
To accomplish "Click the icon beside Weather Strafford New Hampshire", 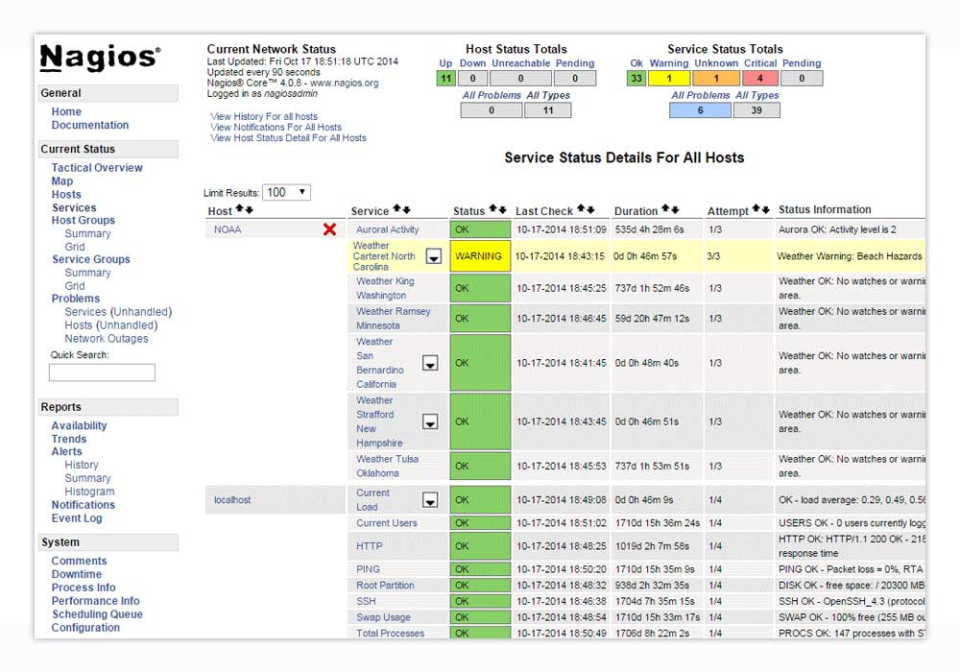I will tap(430, 422).
